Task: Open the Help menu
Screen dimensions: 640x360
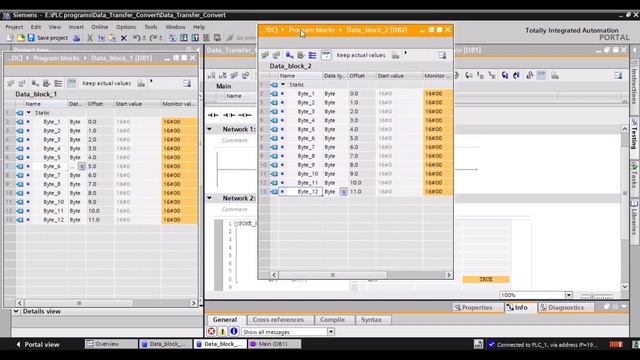Action: point(199,27)
